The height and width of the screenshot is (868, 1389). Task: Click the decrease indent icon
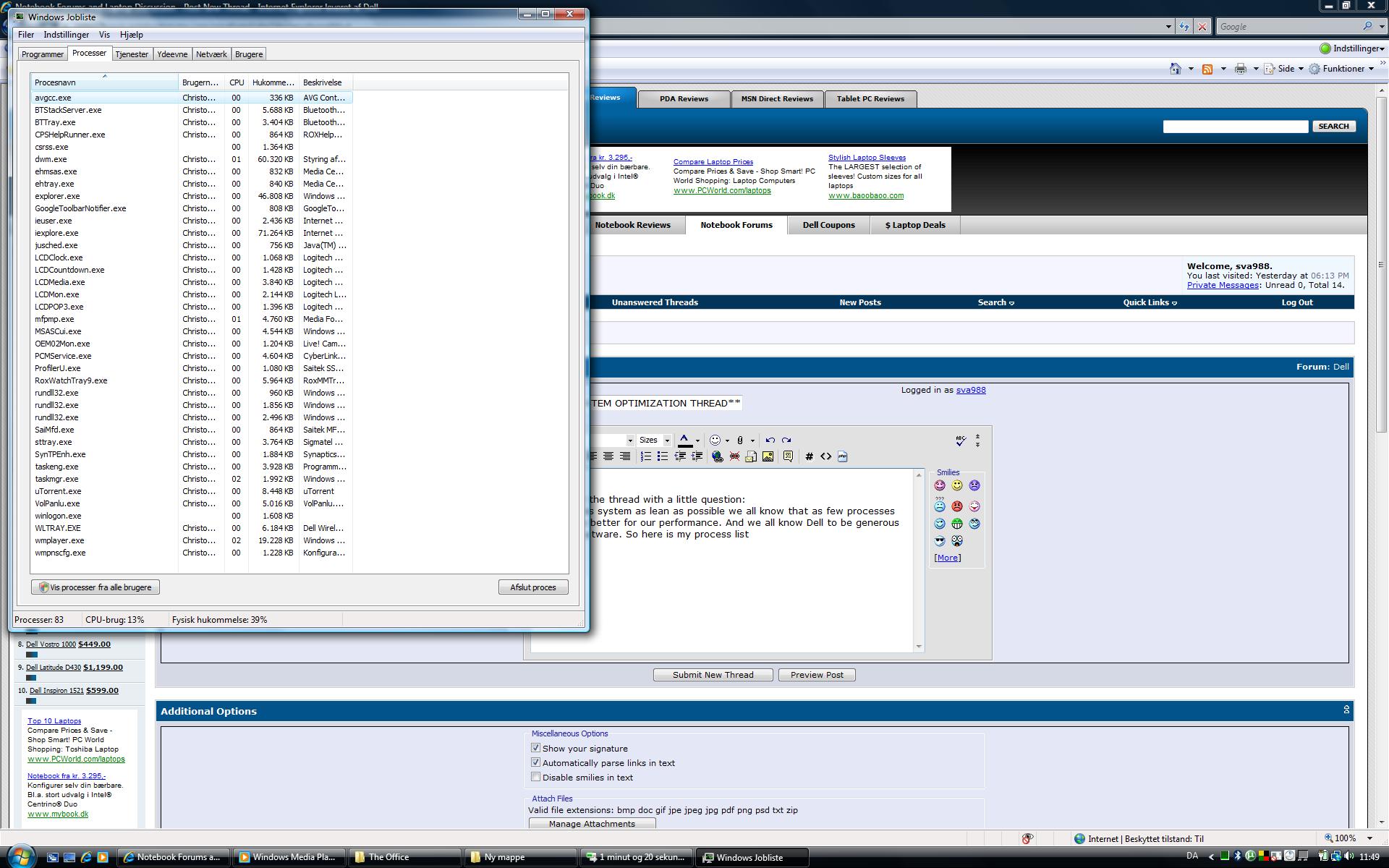680,456
